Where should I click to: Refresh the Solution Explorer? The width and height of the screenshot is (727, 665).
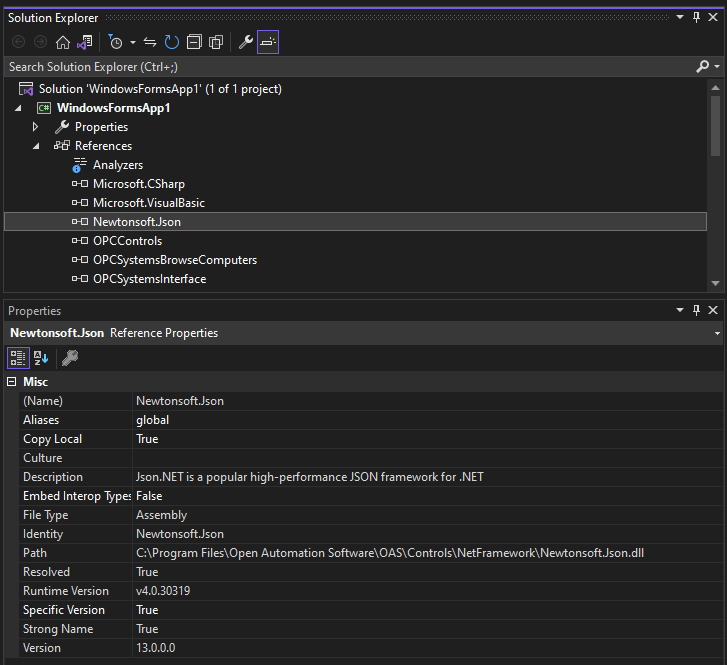tap(172, 42)
